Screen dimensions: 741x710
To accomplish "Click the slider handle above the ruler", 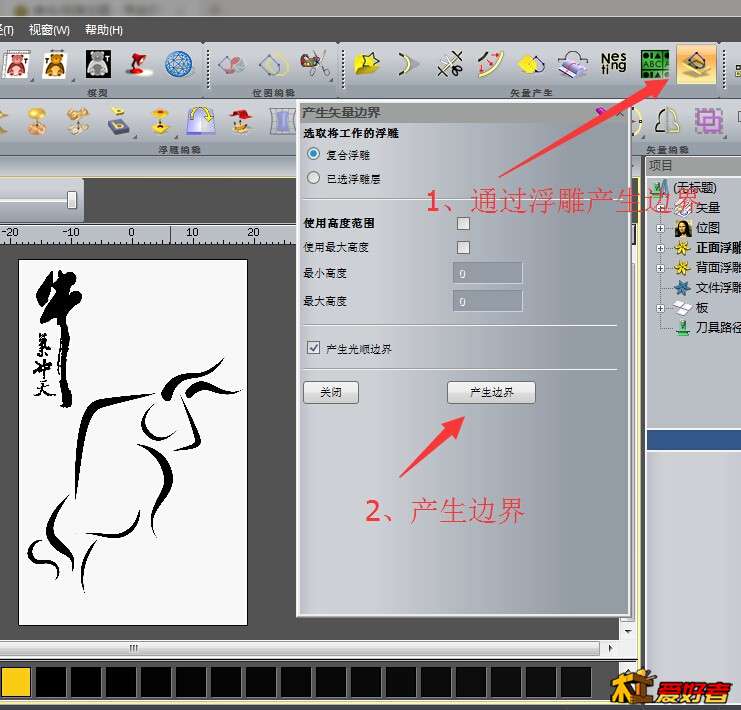I will click(71, 199).
